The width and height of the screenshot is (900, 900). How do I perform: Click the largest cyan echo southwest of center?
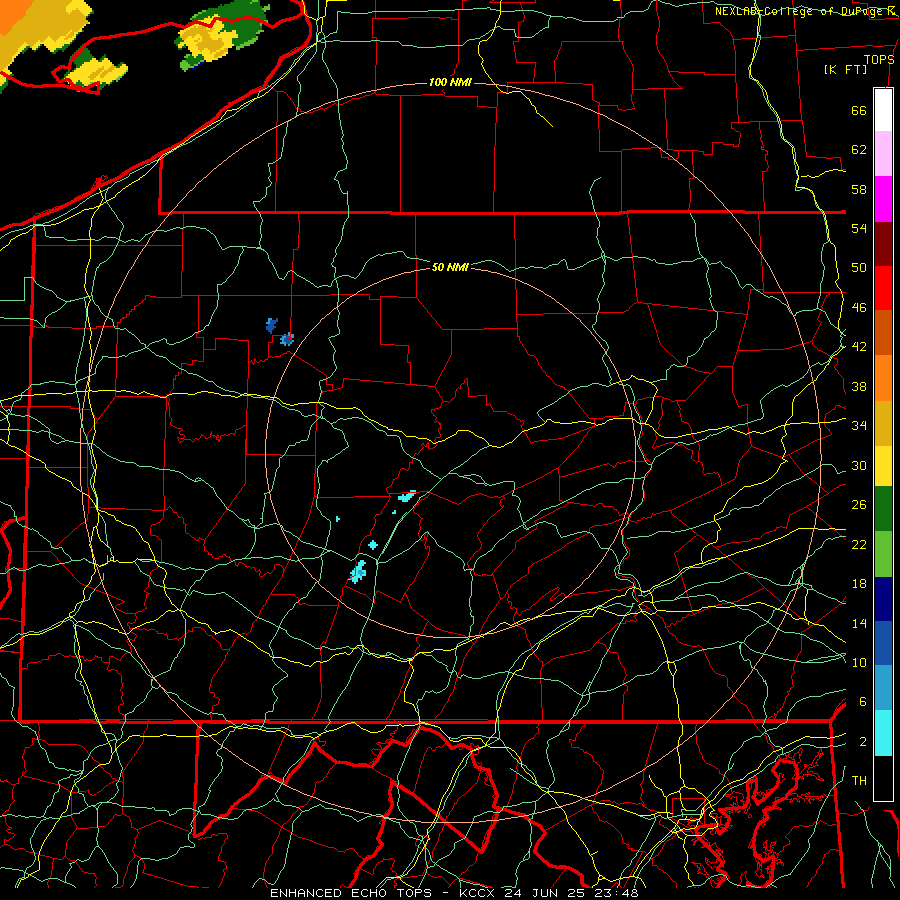coord(358,572)
